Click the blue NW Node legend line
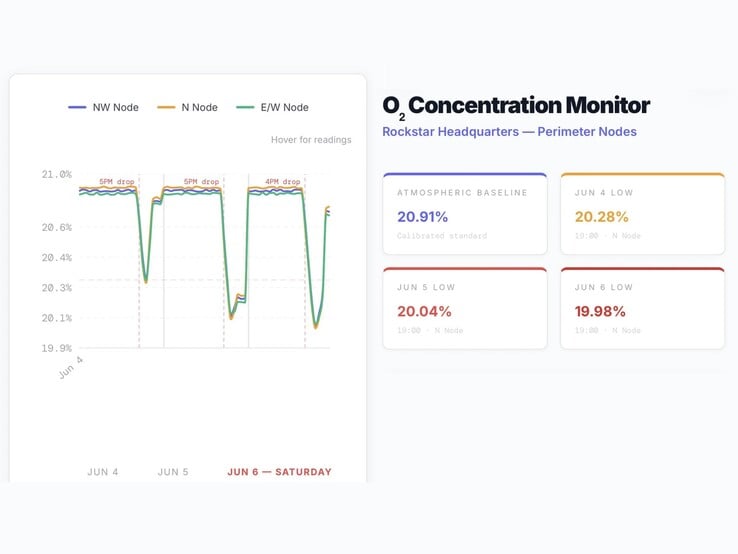The image size is (738, 554). pos(77,107)
